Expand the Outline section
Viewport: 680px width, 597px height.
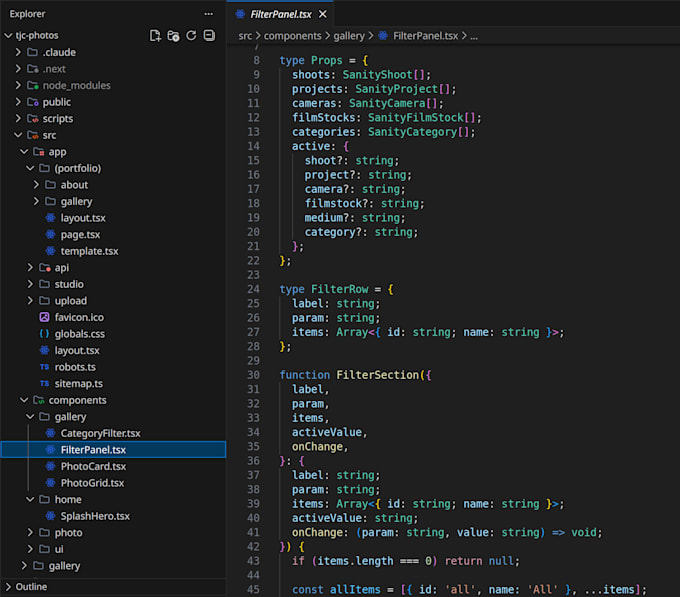(8, 587)
